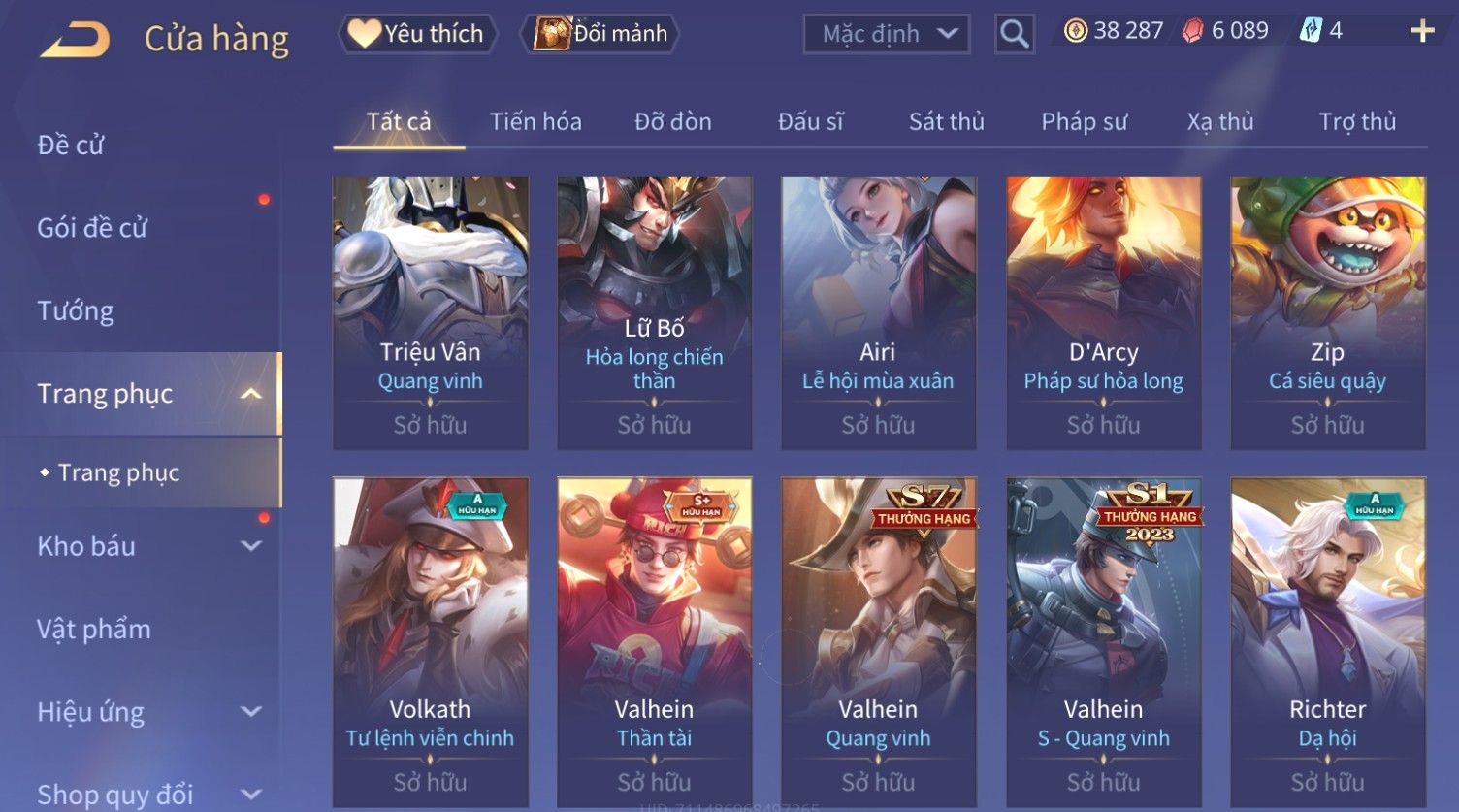Open the search magnifier icon

(1014, 34)
